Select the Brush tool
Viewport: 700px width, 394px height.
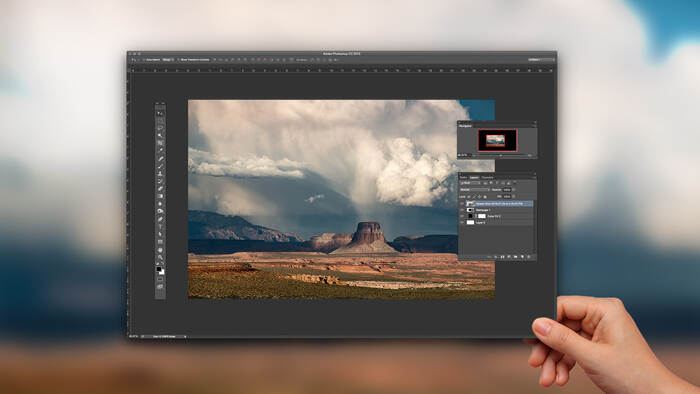pos(160,166)
